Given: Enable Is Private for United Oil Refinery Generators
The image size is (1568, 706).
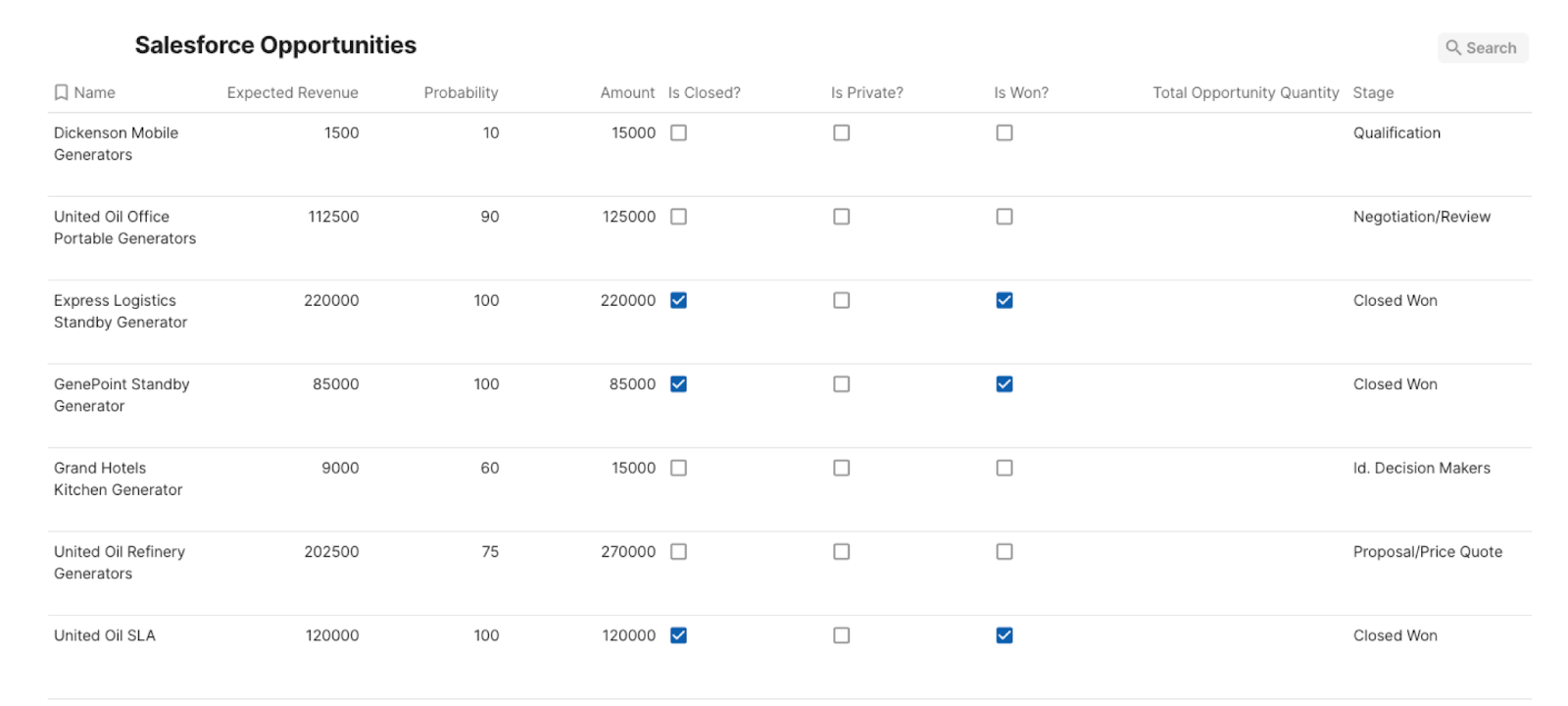Looking at the screenshot, I should (841, 552).
